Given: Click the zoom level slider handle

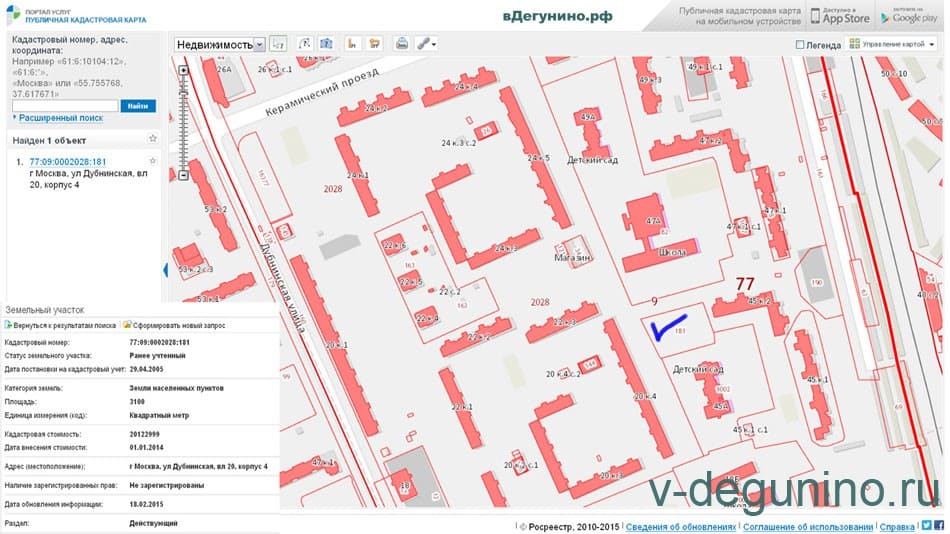Looking at the screenshot, I should click(x=184, y=95).
